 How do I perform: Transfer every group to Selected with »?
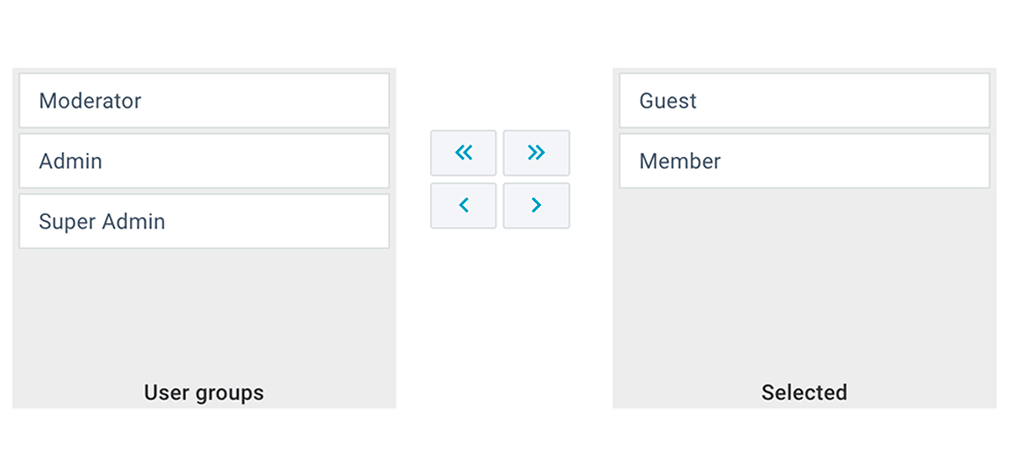click(x=536, y=153)
